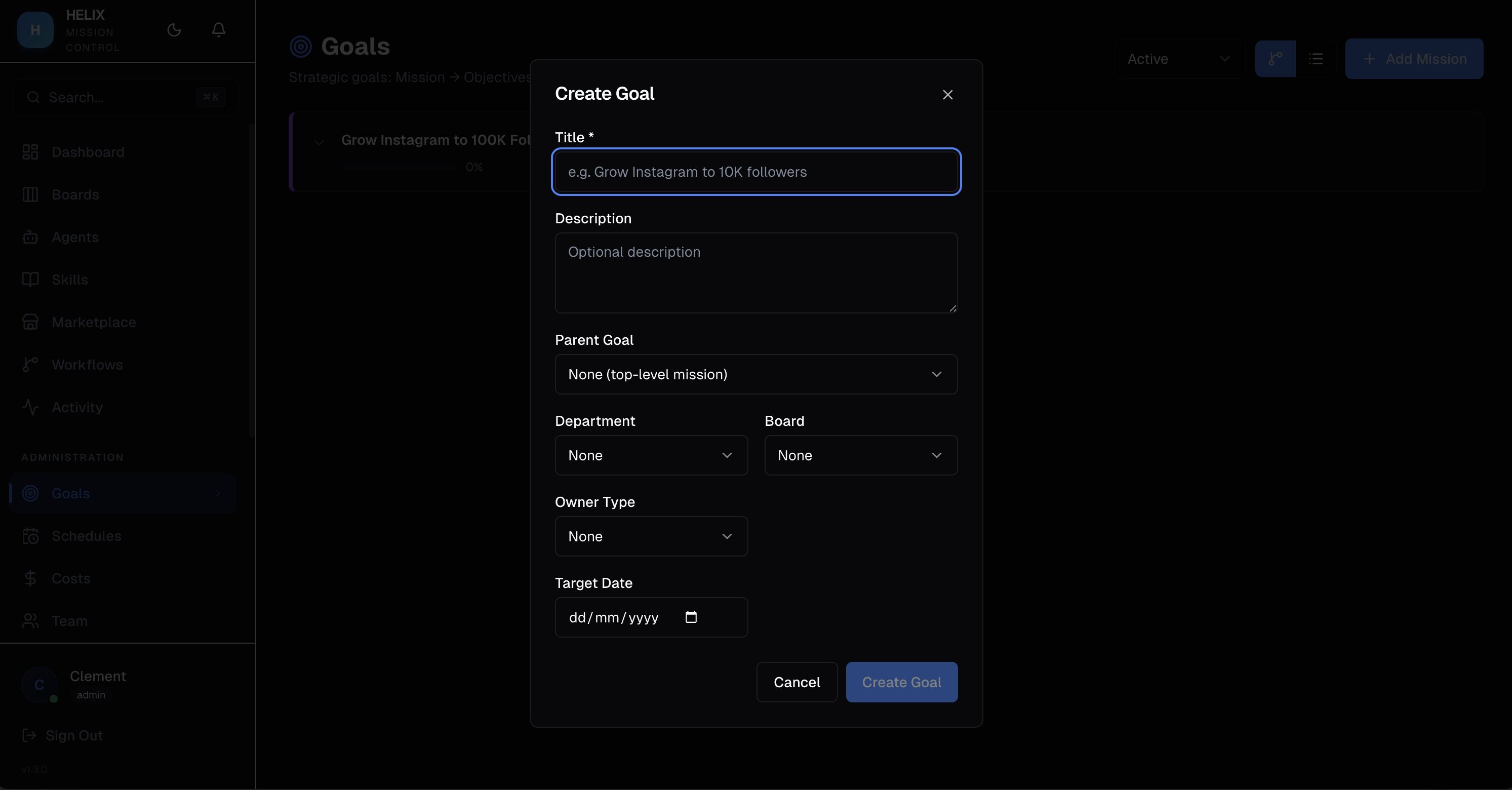Click the Cancel button
1512x790 pixels.
(x=797, y=682)
